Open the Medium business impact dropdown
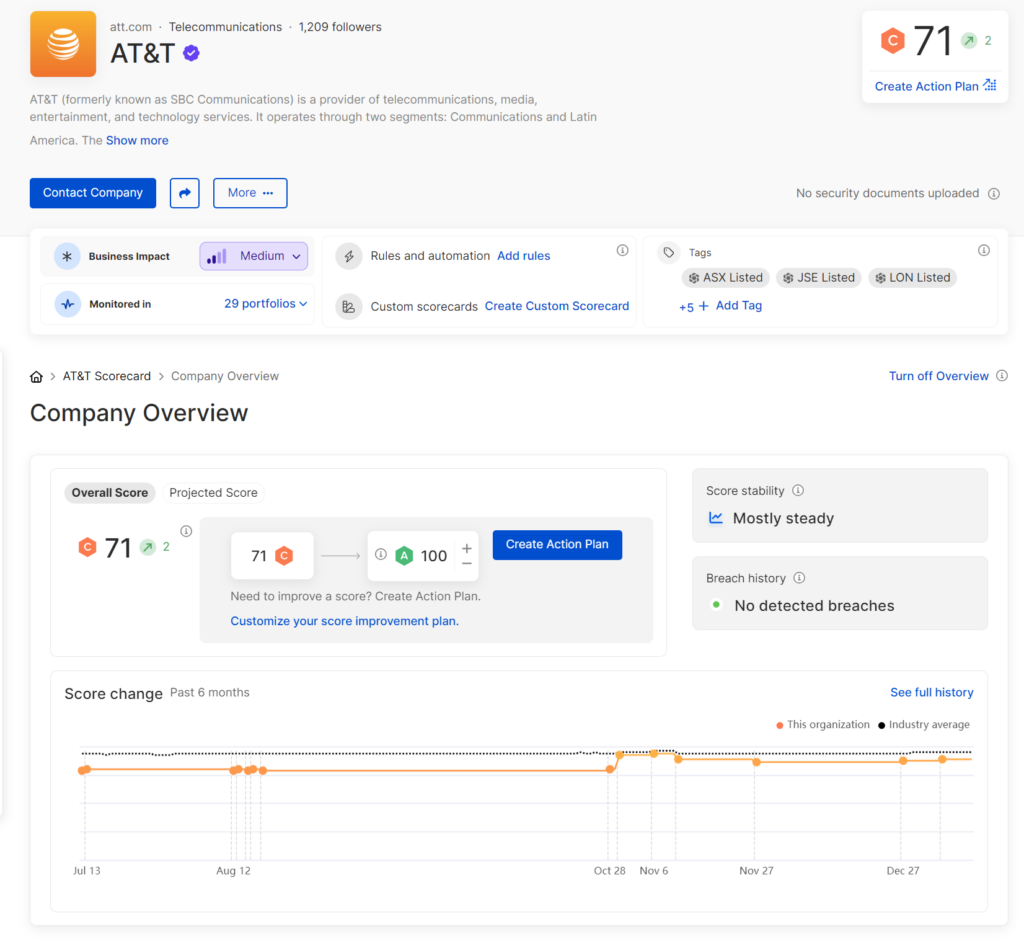This screenshot has width=1024, height=947. 253,256
